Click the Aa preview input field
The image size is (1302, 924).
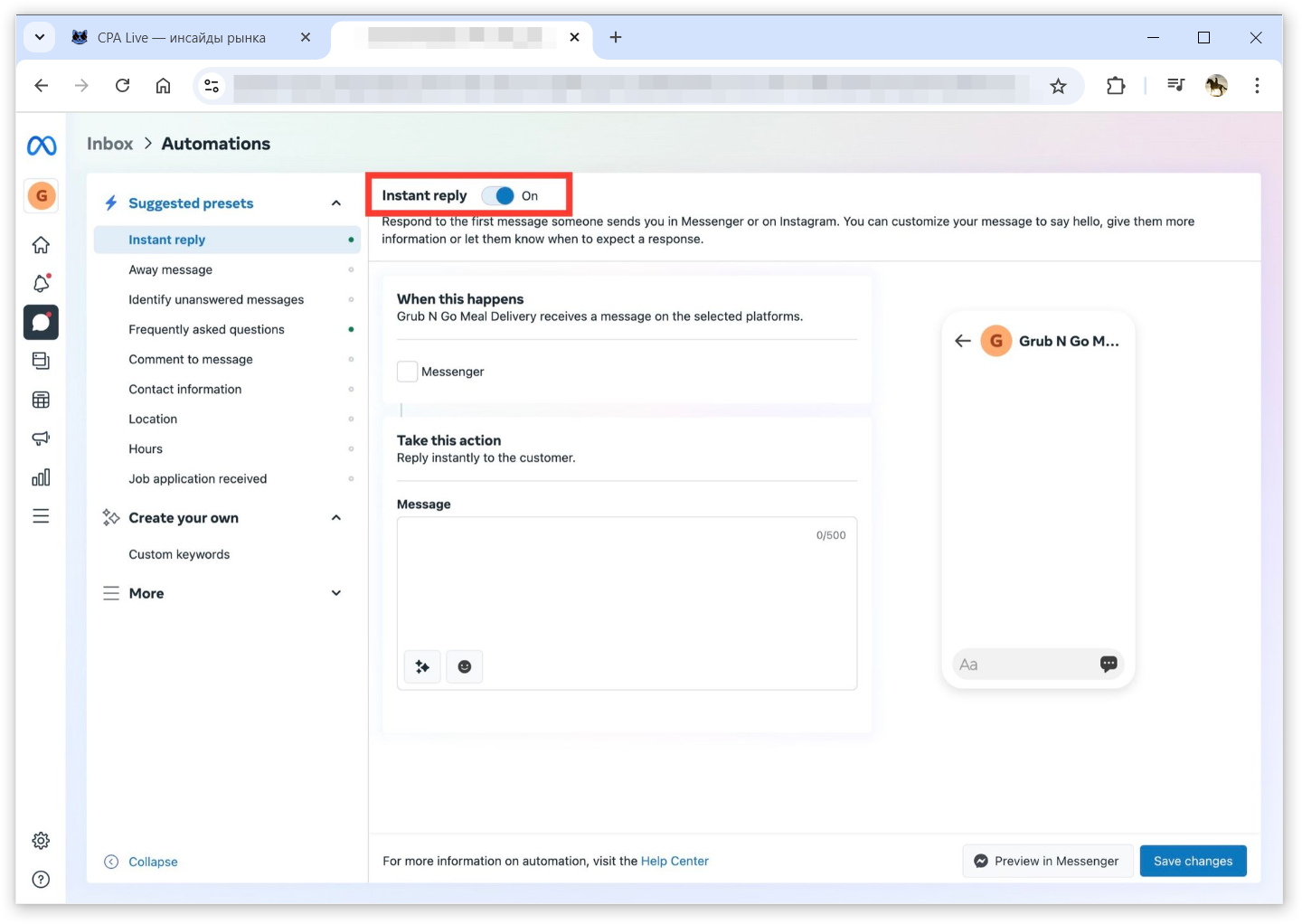pyautogui.click(x=1037, y=665)
